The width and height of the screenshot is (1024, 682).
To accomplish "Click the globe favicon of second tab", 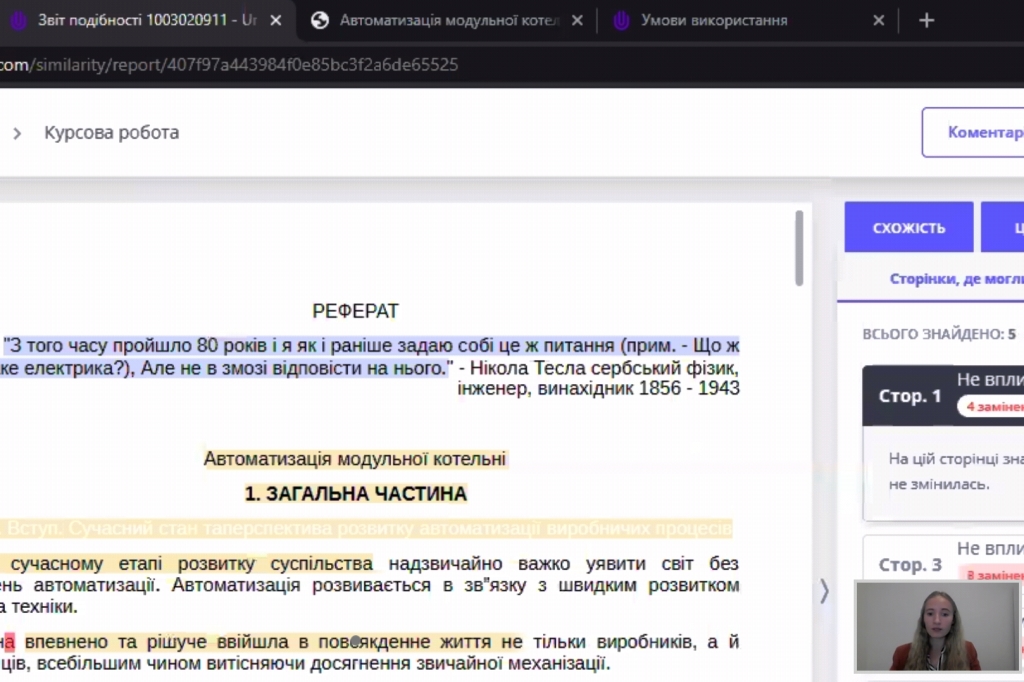I will pos(319,21).
